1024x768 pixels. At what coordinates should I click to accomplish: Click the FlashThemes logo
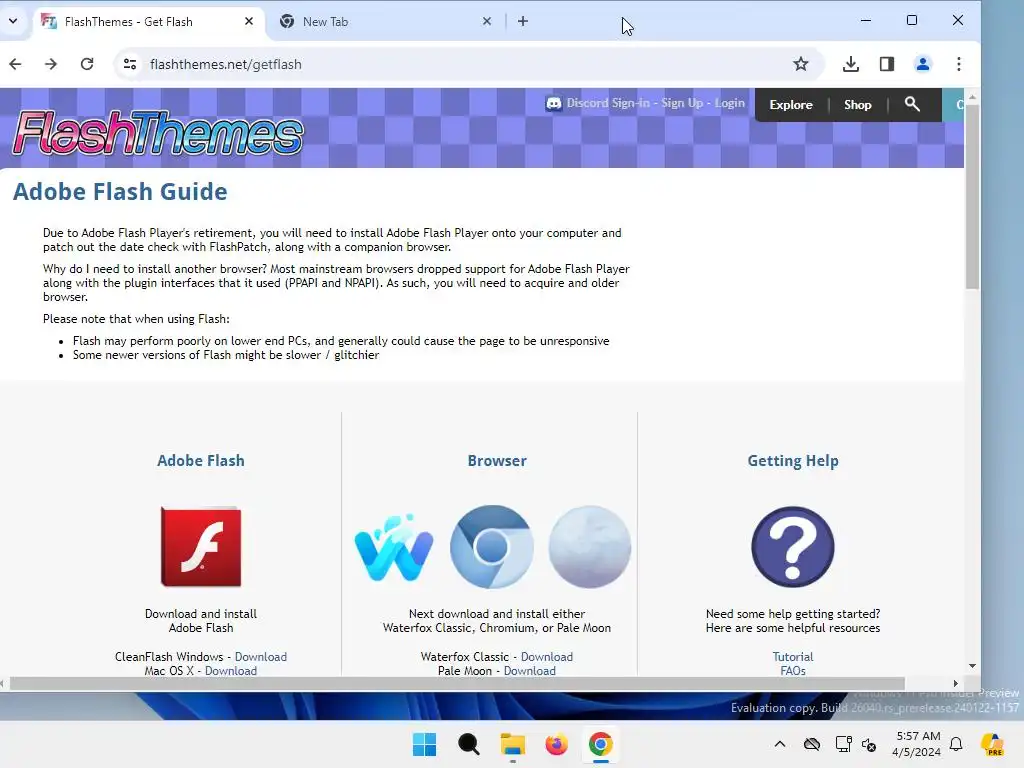[158, 133]
